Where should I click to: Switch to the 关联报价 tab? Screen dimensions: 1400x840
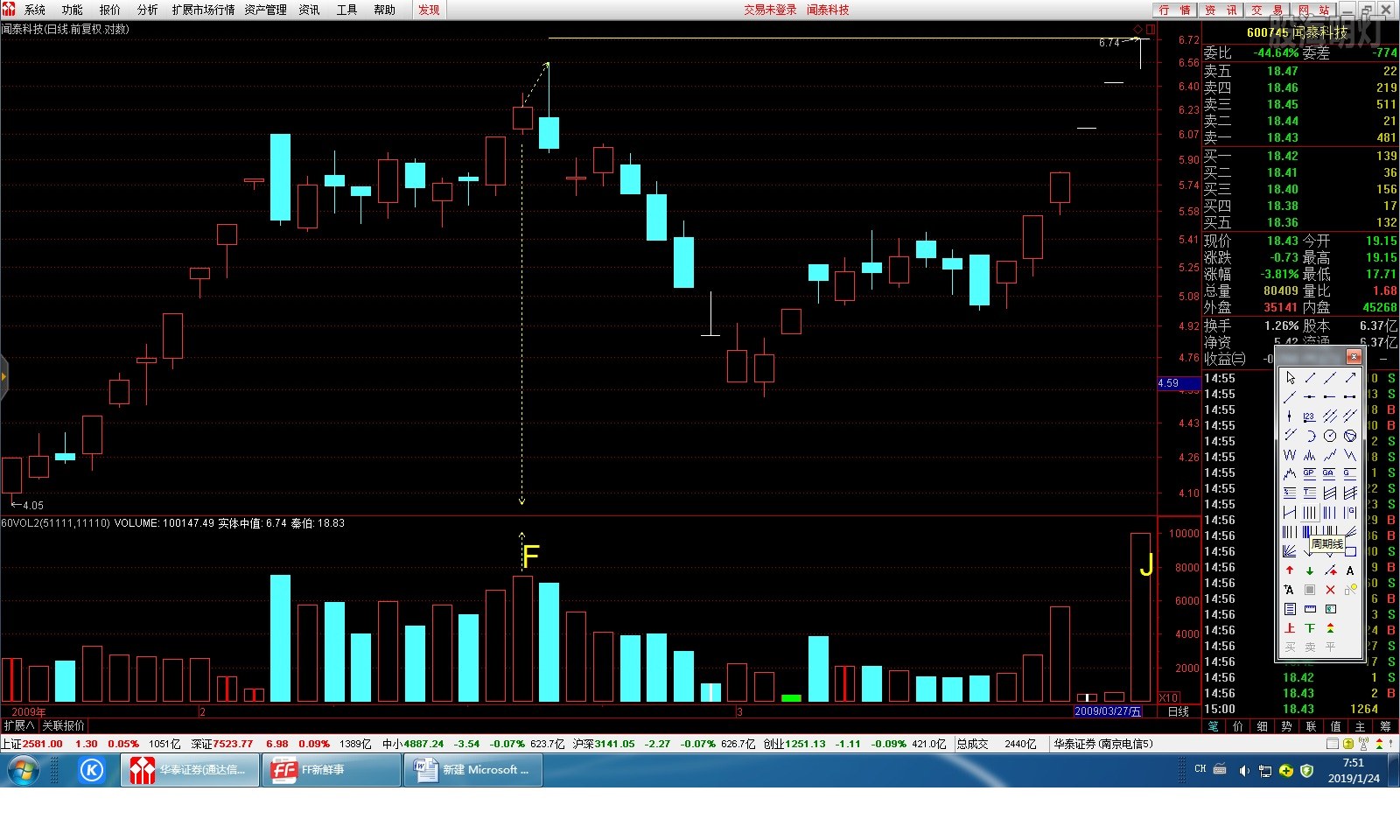pos(63,725)
